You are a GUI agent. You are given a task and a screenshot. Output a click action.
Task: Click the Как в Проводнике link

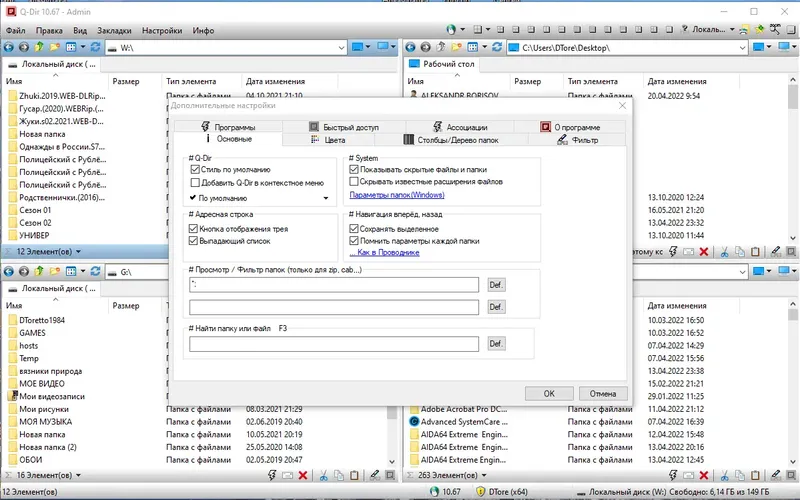click(384, 253)
